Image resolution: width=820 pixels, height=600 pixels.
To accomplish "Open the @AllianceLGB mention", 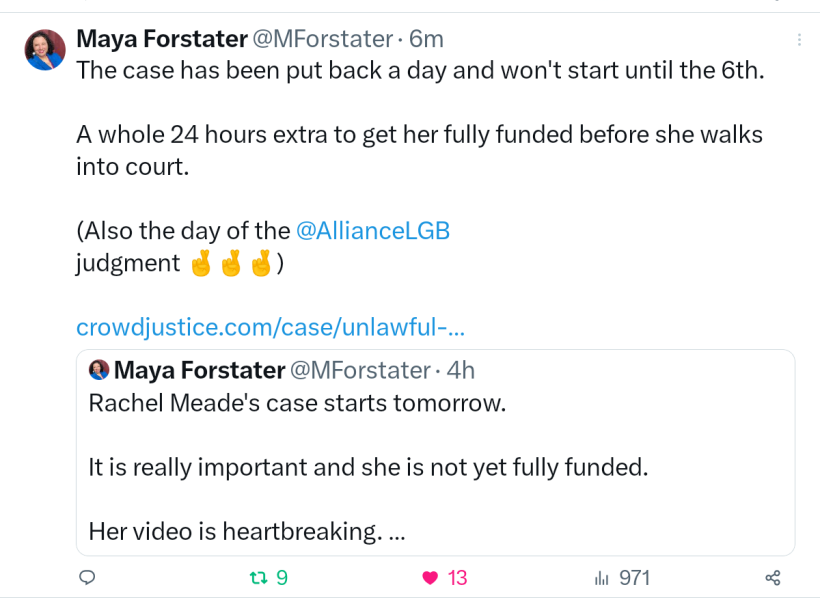I will 373,230.
